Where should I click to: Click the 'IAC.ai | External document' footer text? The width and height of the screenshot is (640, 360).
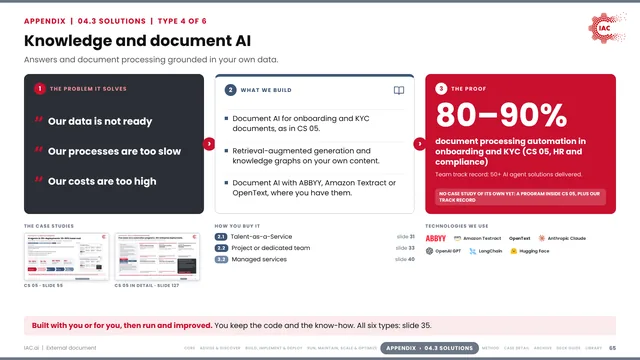tap(60, 348)
